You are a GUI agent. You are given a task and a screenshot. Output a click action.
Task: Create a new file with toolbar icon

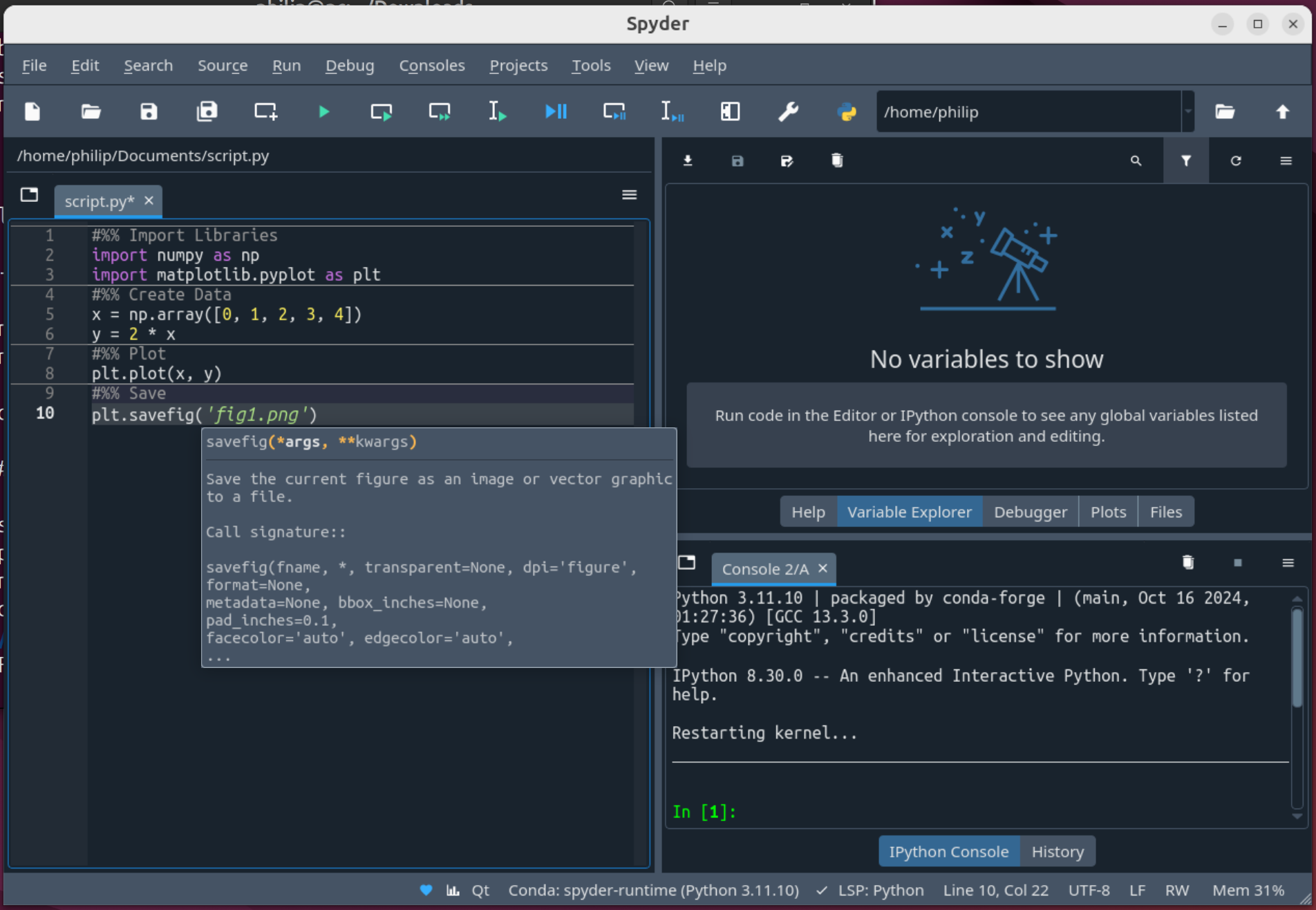[x=32, y=111]
